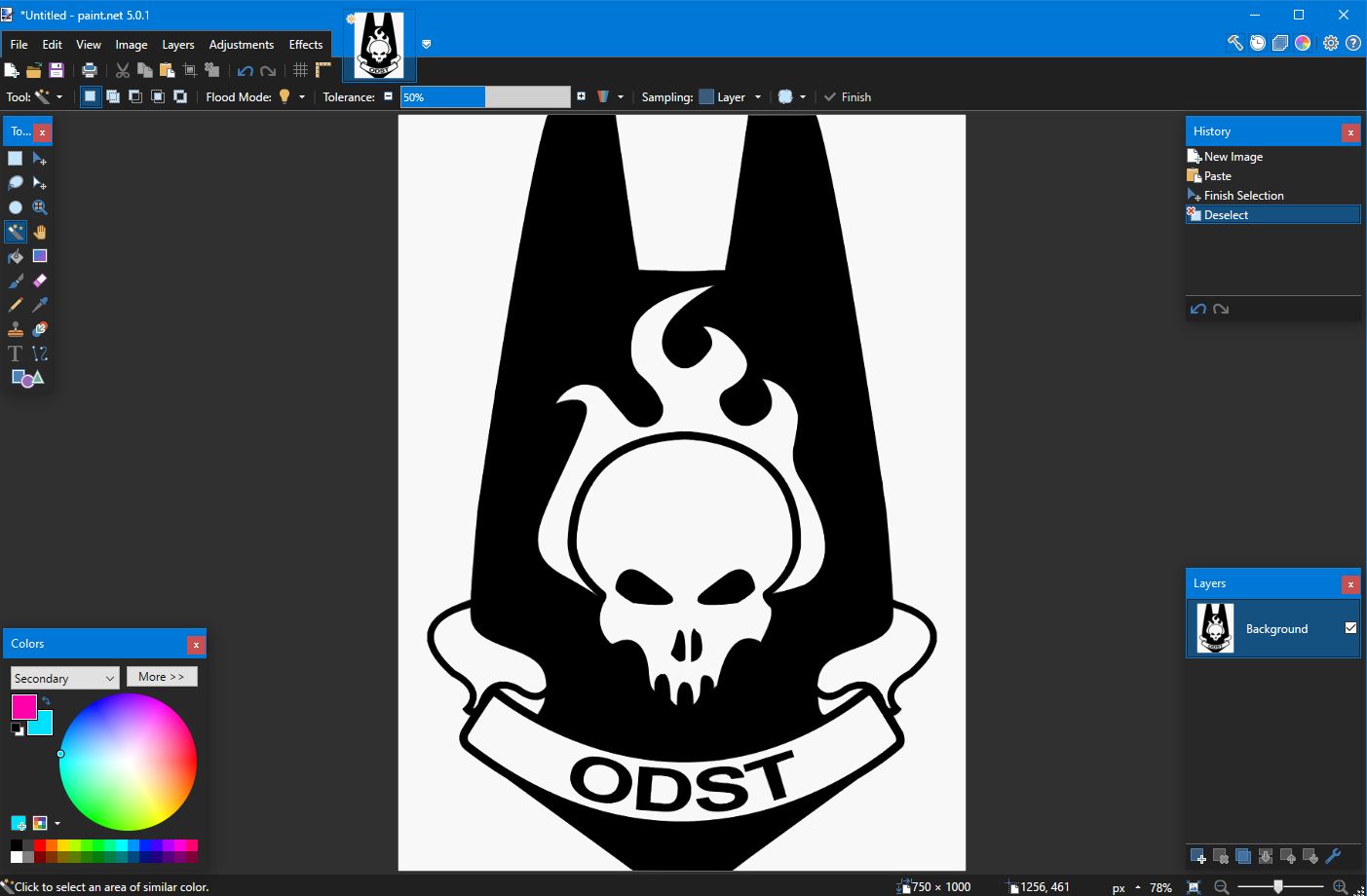This screenshot has width=1367, height=896.
Task: Toggle the Colors window from title bar
Action: [x=1303, y=43]
